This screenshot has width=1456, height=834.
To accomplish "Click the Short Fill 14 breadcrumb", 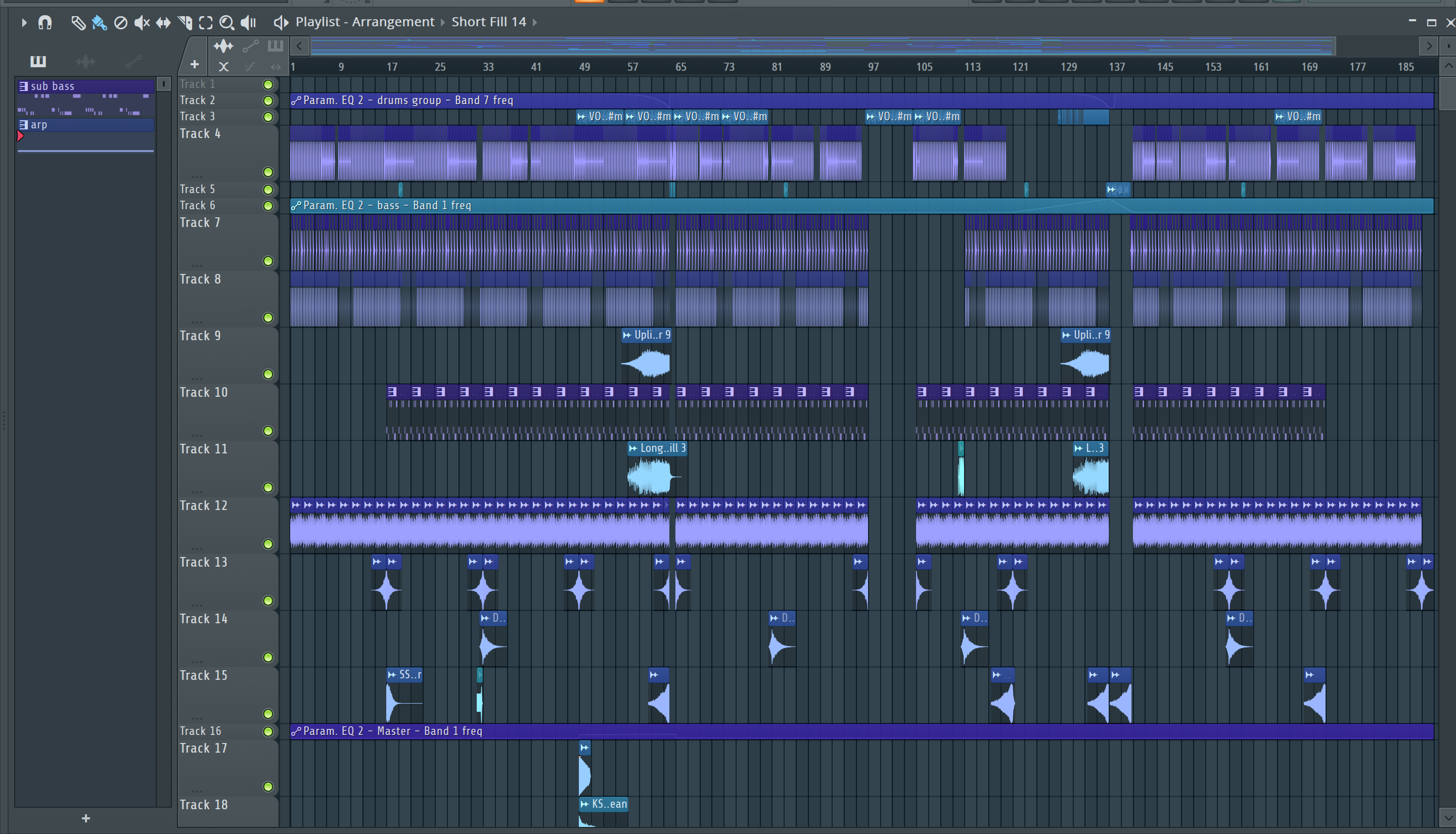I will (x=488, y=22).
